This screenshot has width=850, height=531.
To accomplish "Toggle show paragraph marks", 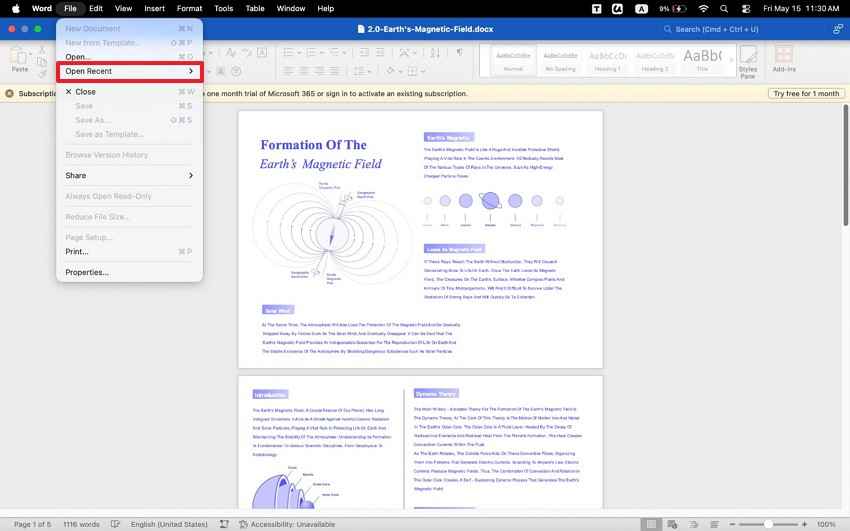I will point(460,53).
